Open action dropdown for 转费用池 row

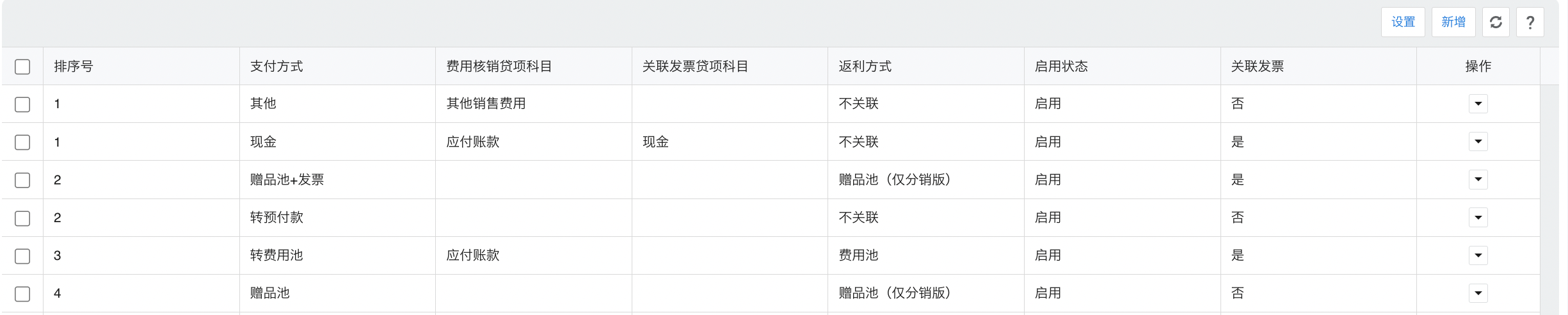1478,255
